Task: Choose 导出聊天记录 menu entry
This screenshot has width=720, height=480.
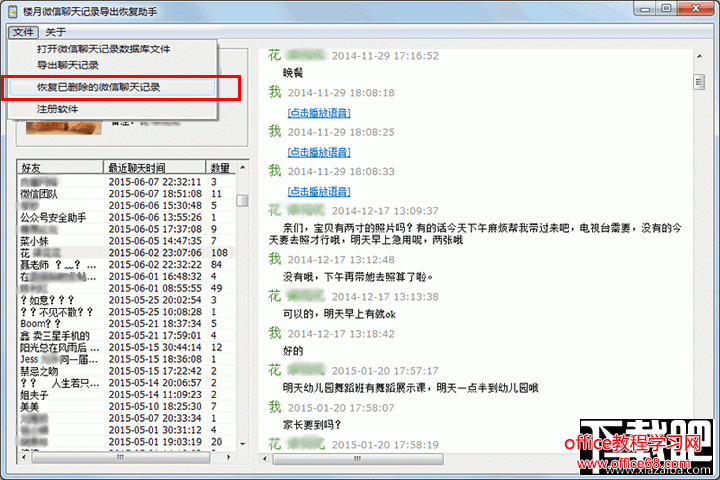Action: click(68, 65)
